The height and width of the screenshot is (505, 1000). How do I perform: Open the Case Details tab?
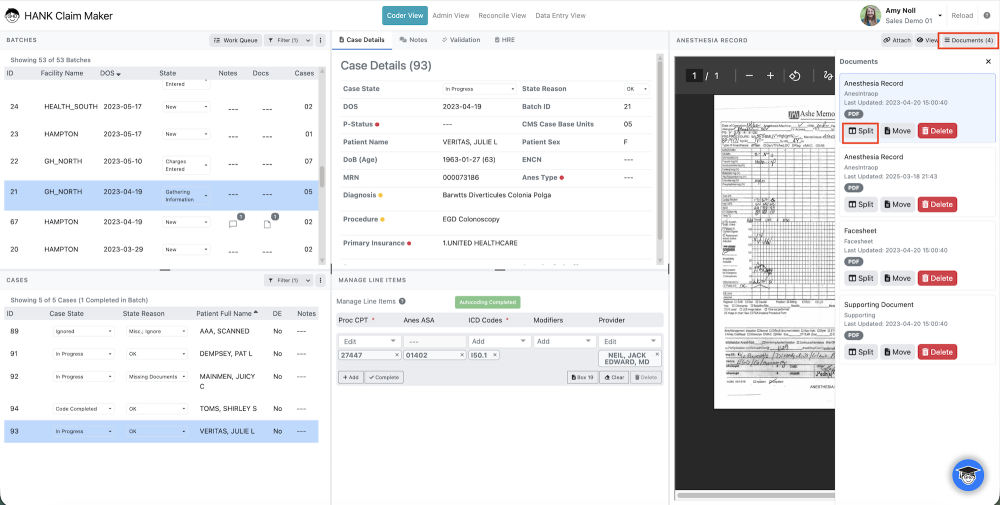[x=362, y=40]
